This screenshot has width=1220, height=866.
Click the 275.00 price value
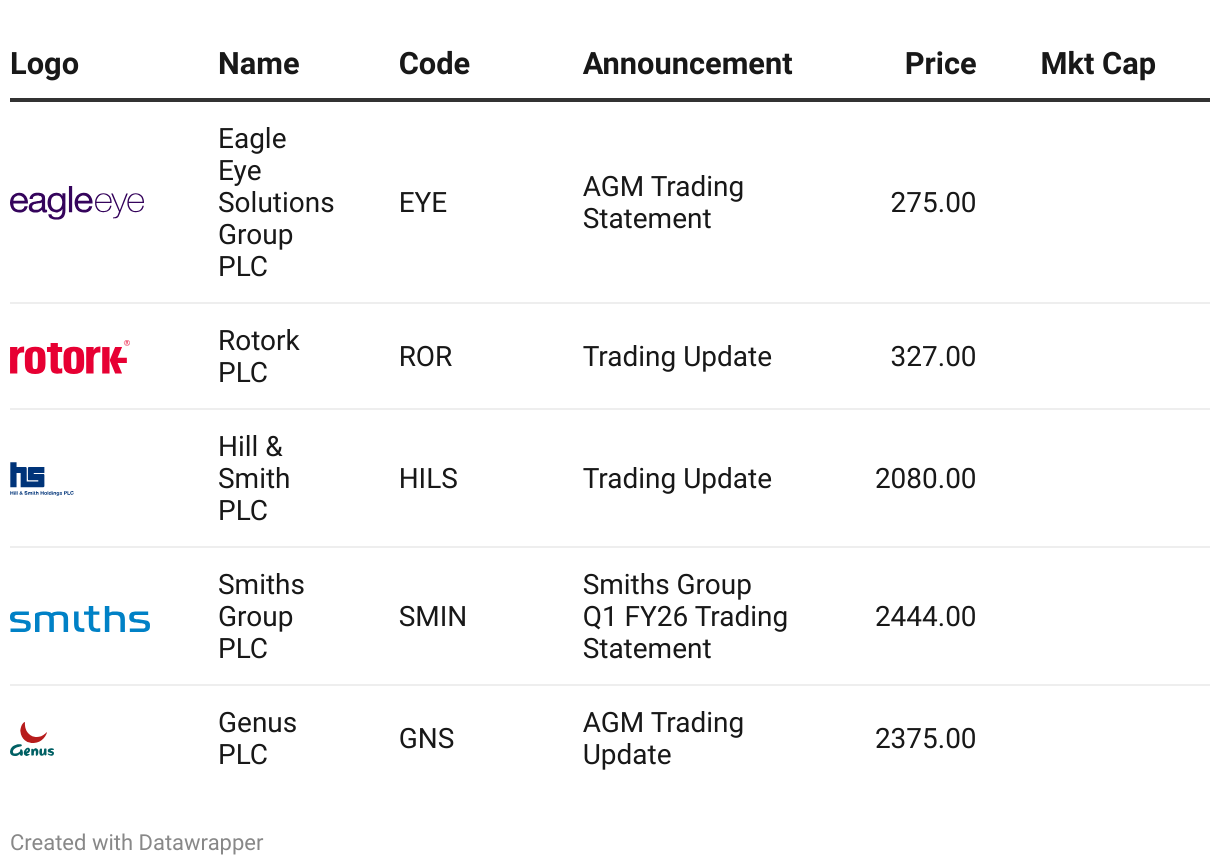point(933,203)
